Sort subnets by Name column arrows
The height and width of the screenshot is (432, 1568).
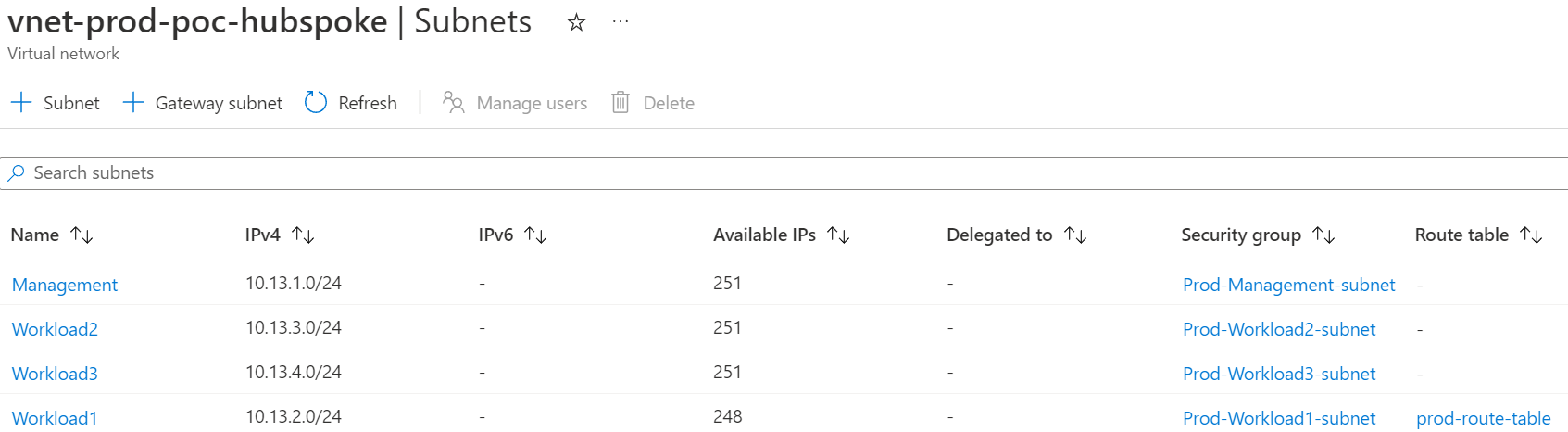[x=82, y=235]
